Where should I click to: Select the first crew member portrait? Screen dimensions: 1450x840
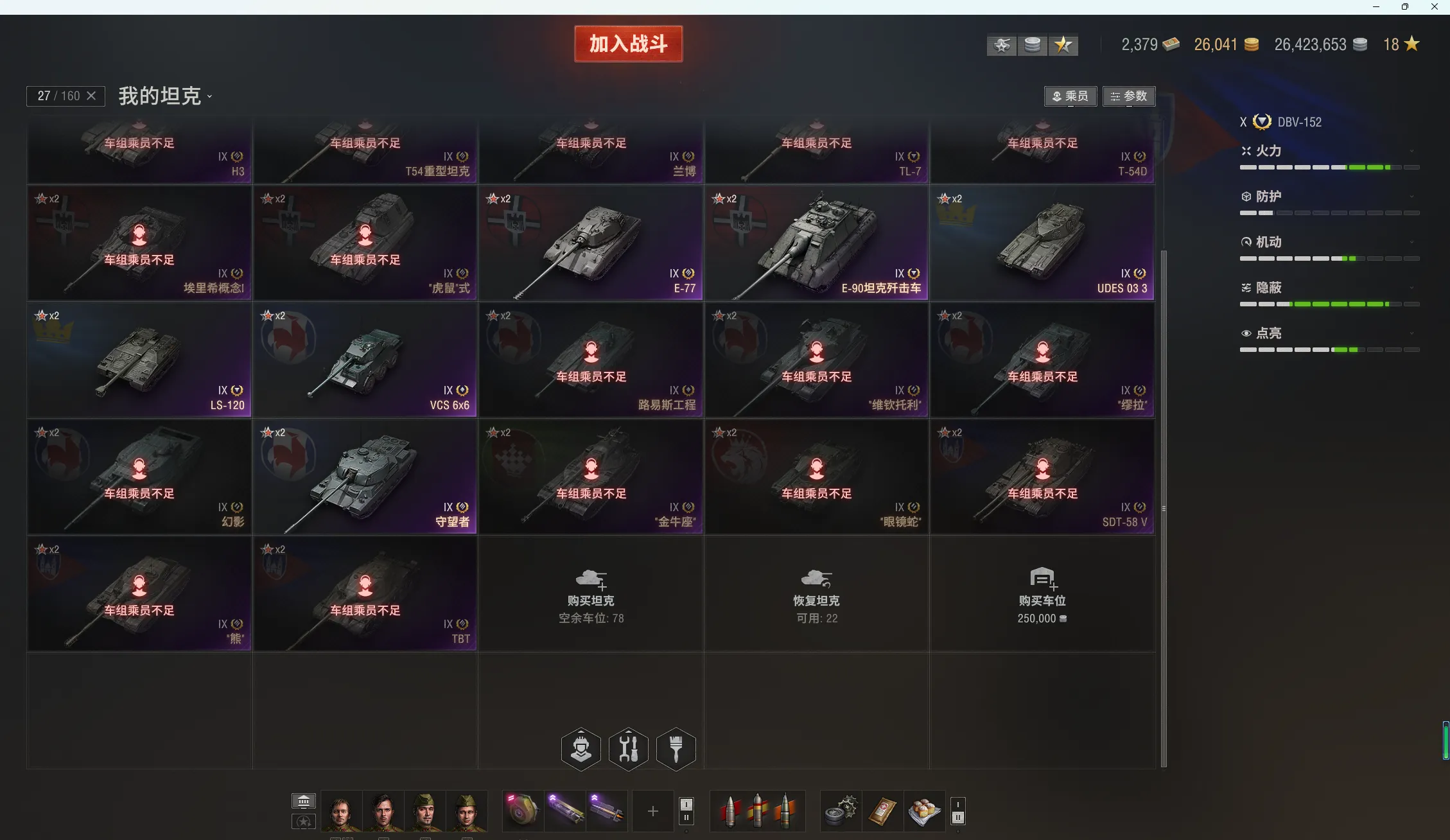[x=341, y=811]
